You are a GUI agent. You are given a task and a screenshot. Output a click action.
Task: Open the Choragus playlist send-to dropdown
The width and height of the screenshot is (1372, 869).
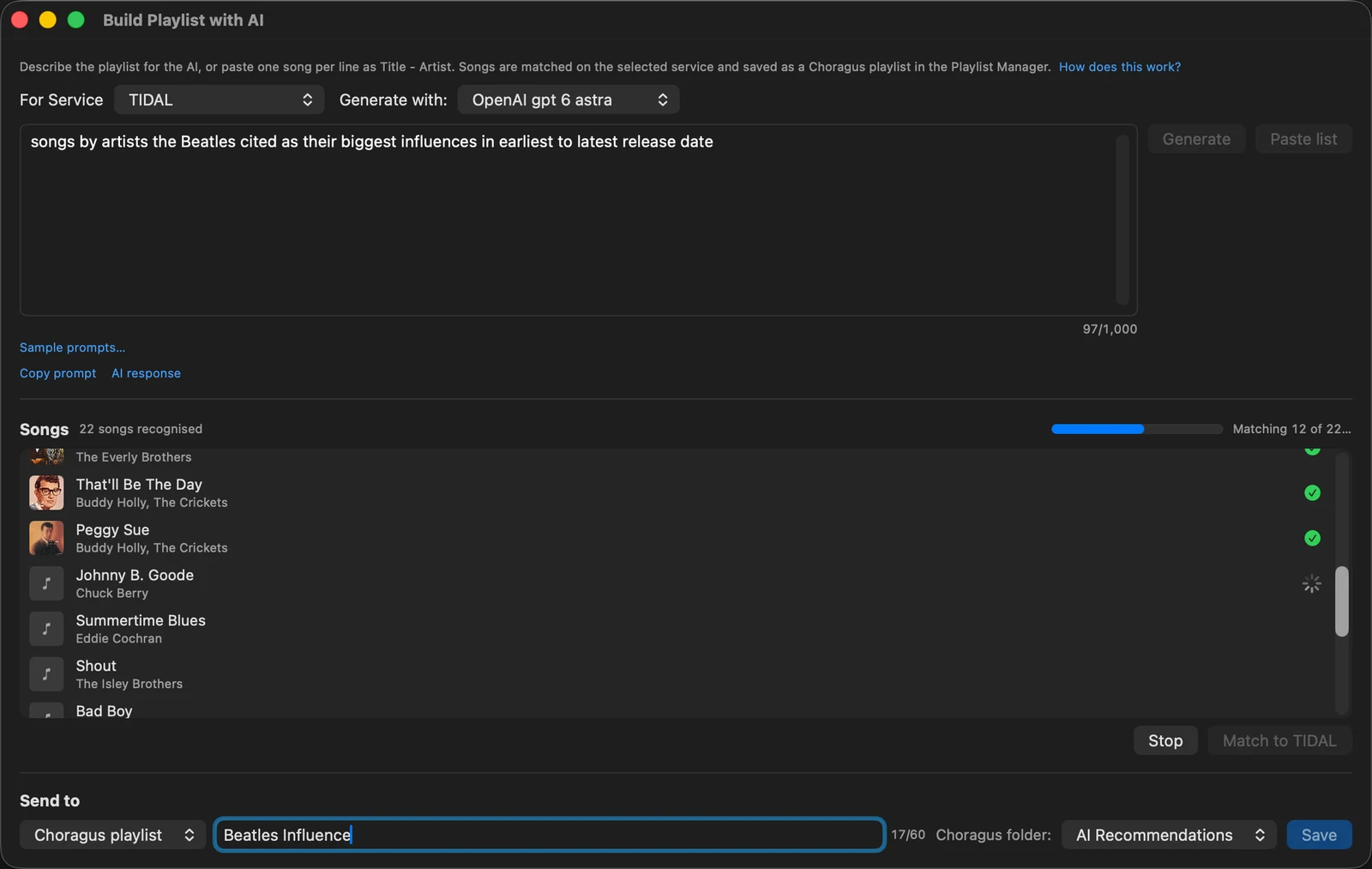pos(113,835)
